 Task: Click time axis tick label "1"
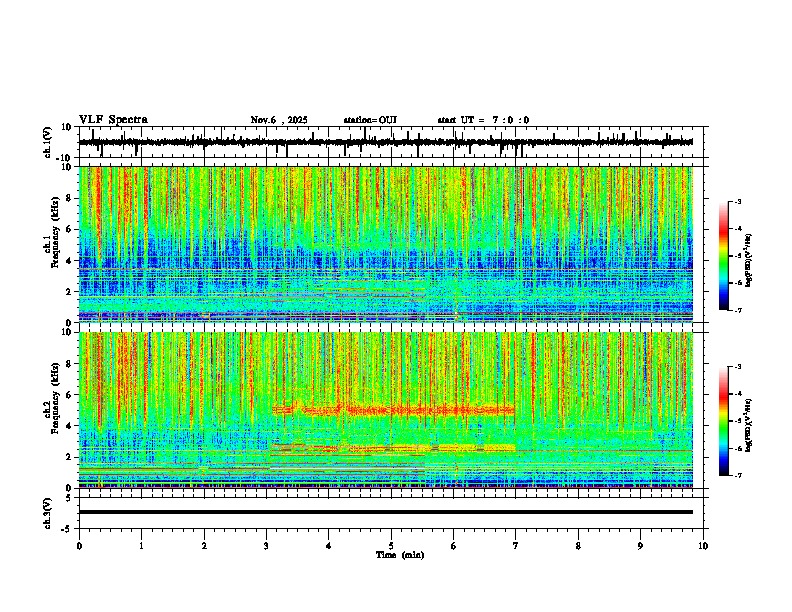coord(141,546)
